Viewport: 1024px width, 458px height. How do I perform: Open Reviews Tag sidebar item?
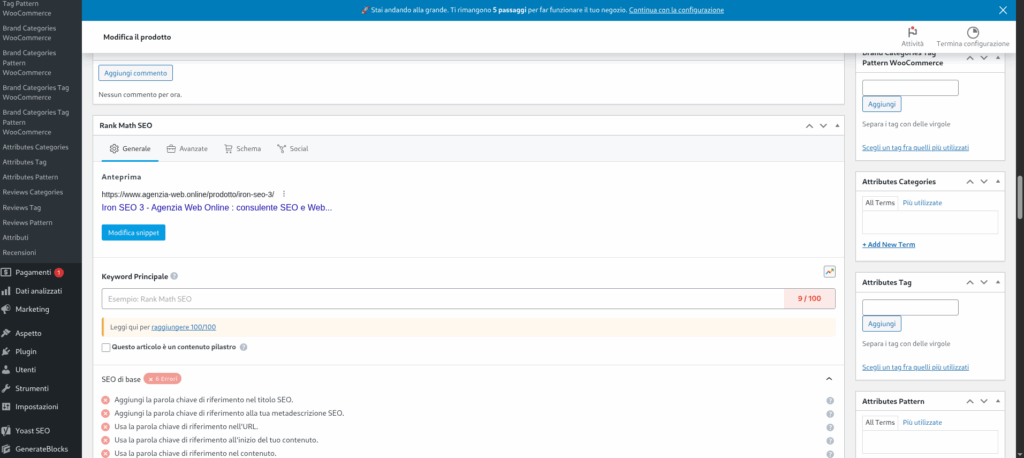click(22, 207)
